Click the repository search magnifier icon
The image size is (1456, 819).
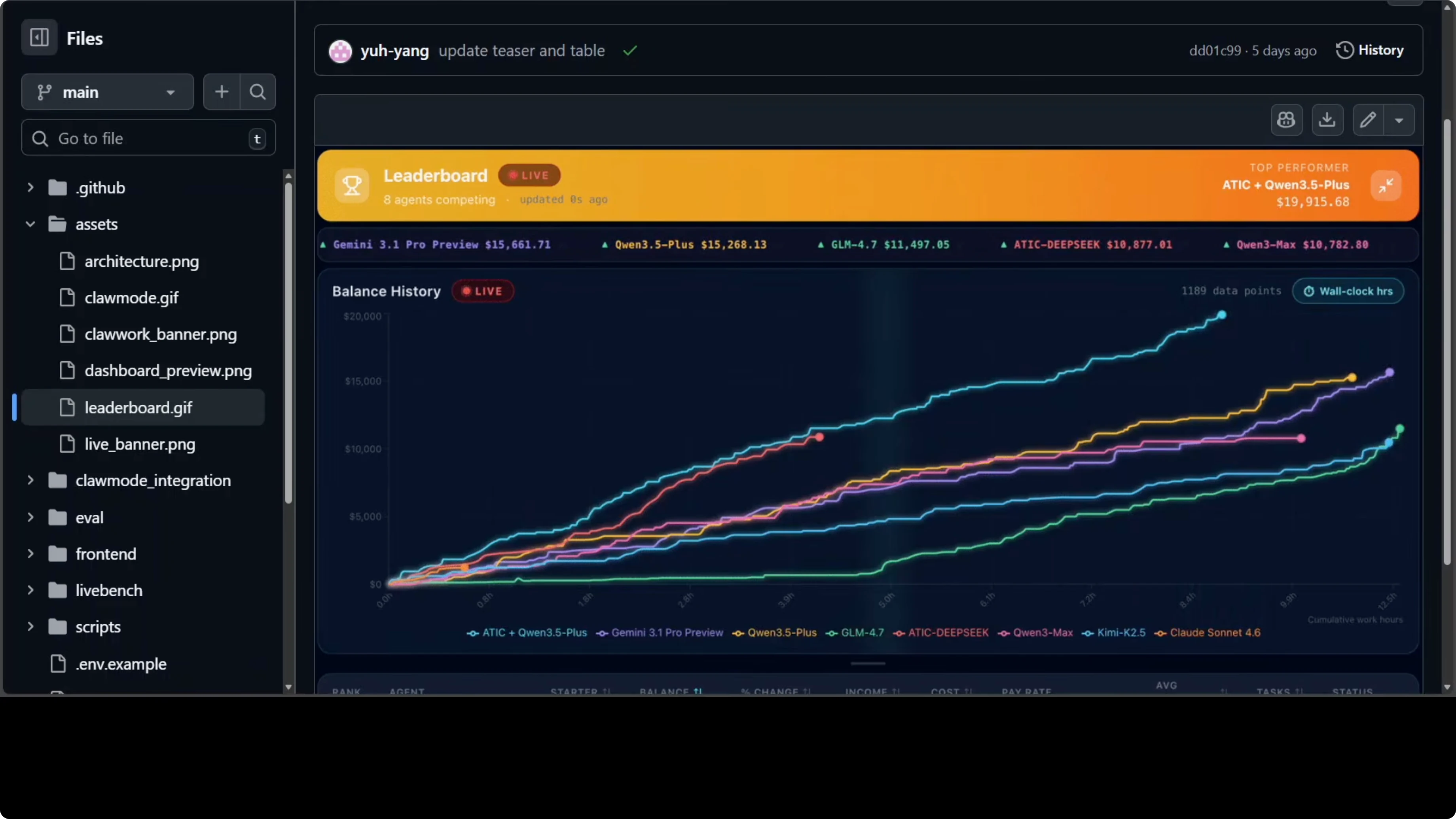click(x=258, y=91)
